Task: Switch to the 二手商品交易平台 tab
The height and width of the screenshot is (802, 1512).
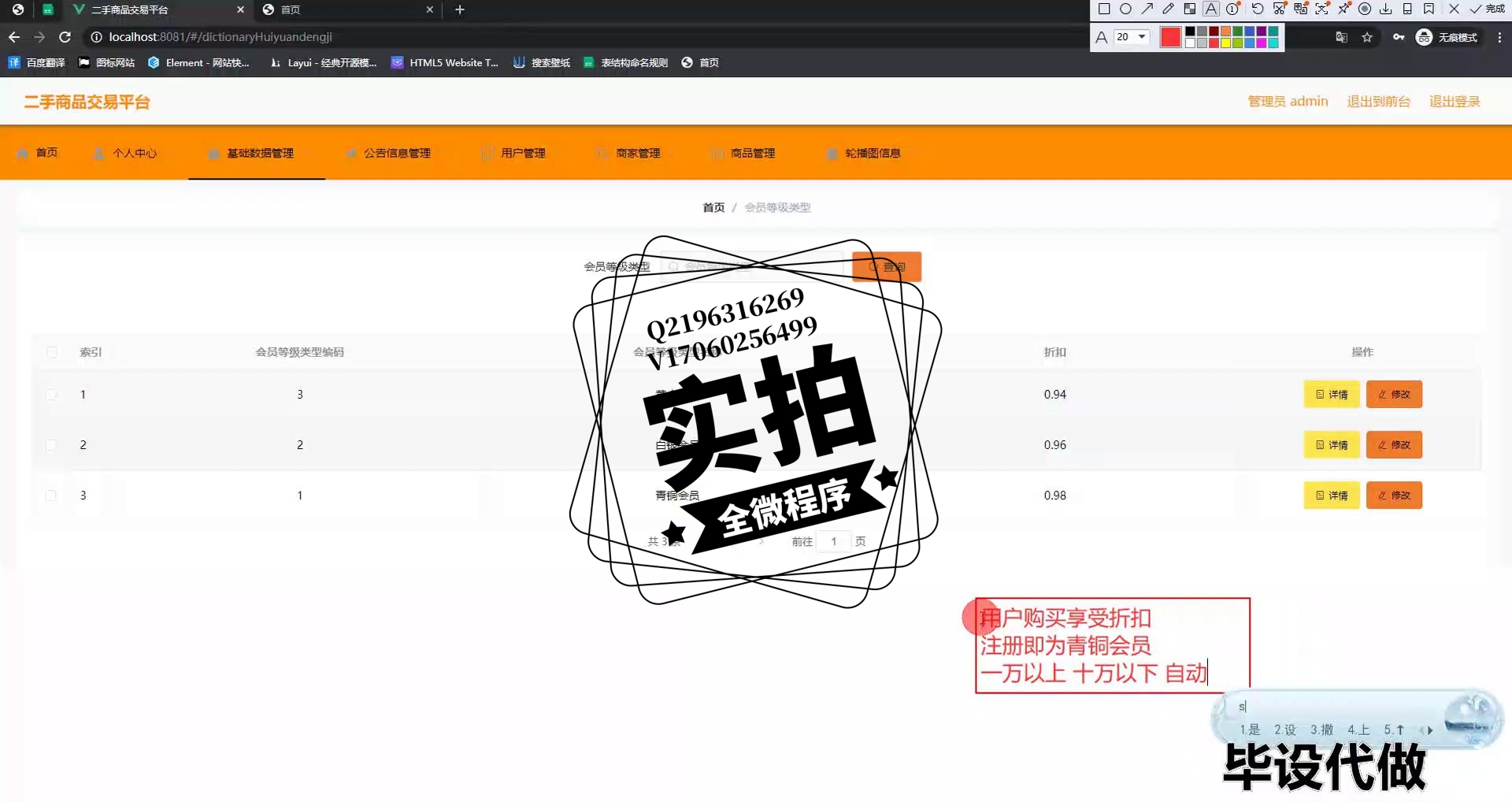Action: tap(154, 9)
